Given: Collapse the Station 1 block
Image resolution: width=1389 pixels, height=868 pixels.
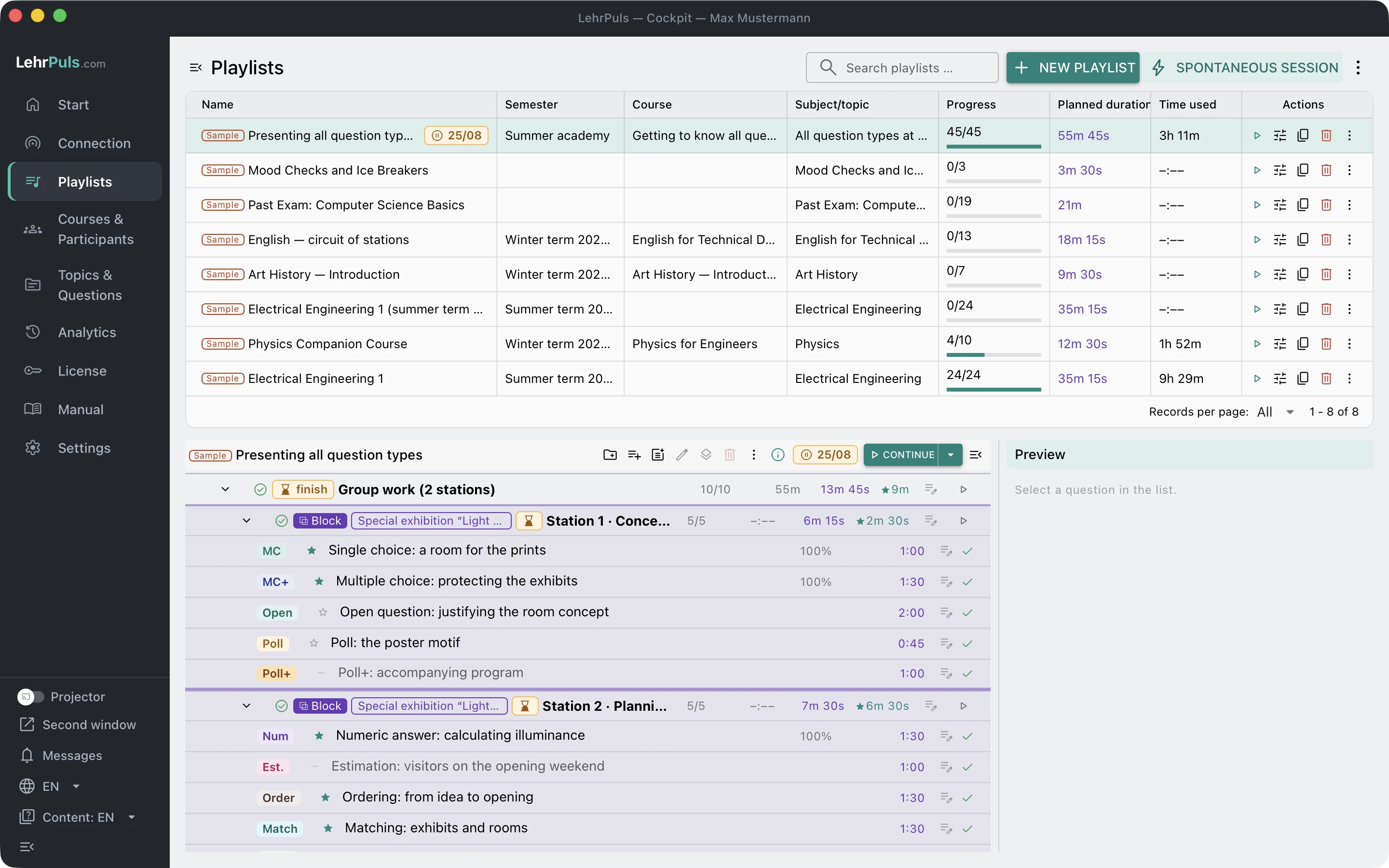Looking at the screenshot, I should pyautogui.click(x=247, y=521).
